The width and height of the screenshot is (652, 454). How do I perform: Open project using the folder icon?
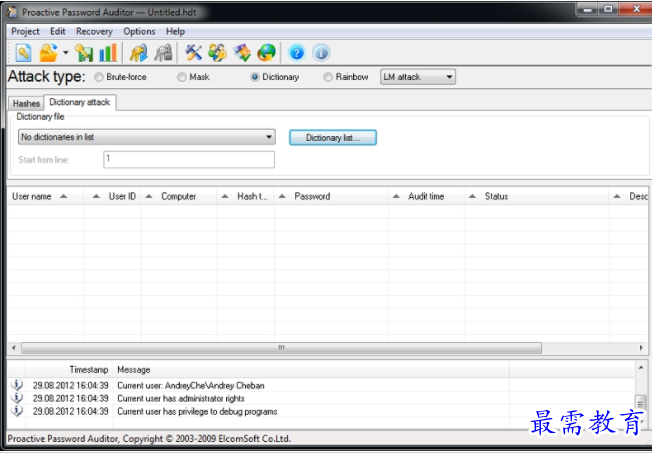pos(48,53)
